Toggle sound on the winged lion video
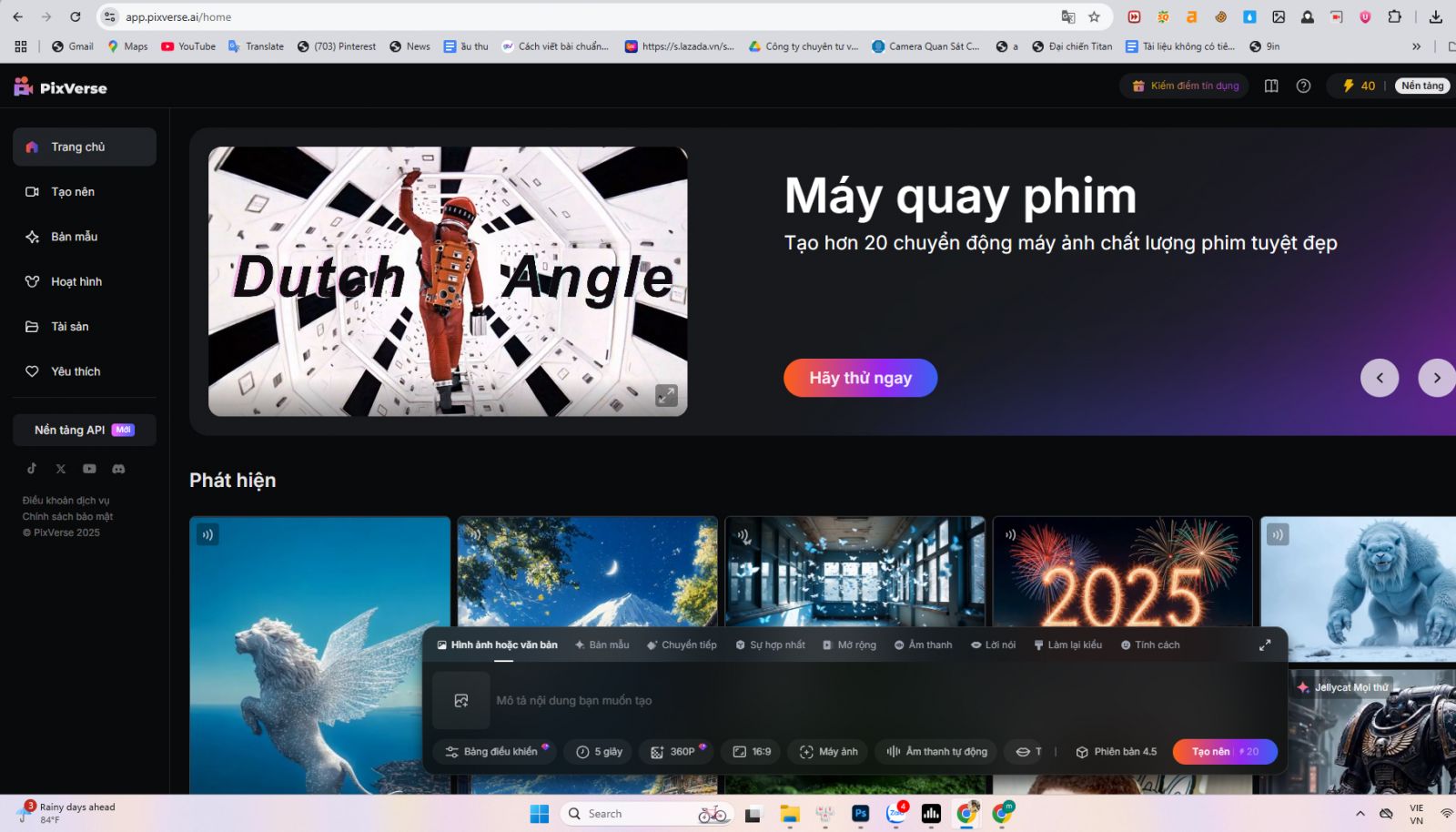Screen dimensions: 1456x832 click(x=207, y=534)
